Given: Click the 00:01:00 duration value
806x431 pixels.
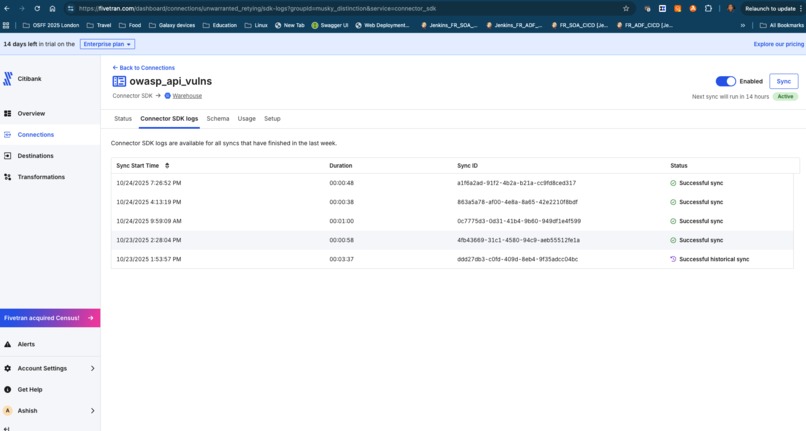Looking at the screenshot, I should tap(341, 221).
